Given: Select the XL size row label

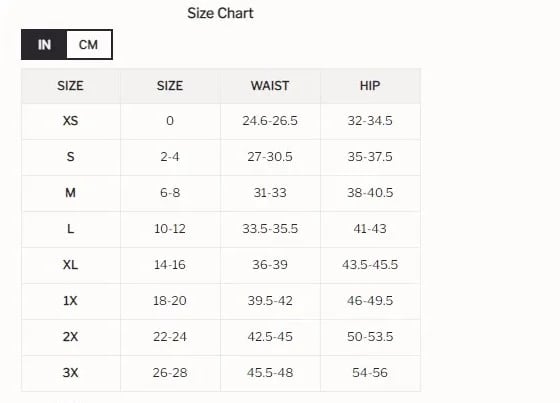Looking at the screenshot, I should [x=70, y=265].
